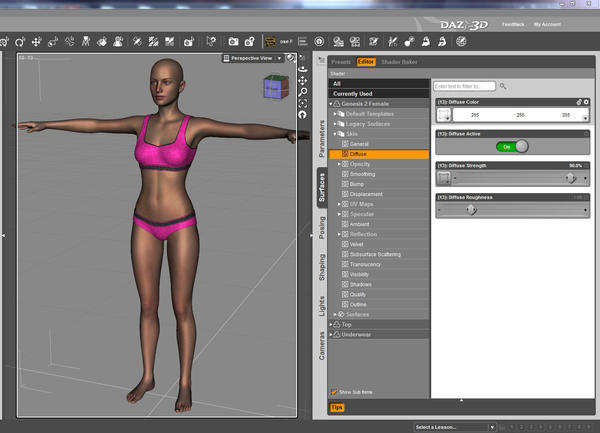Toggle the Show Sub Items checkbox
The height and width of the screenshot is (433, 600).
[334, 392]
